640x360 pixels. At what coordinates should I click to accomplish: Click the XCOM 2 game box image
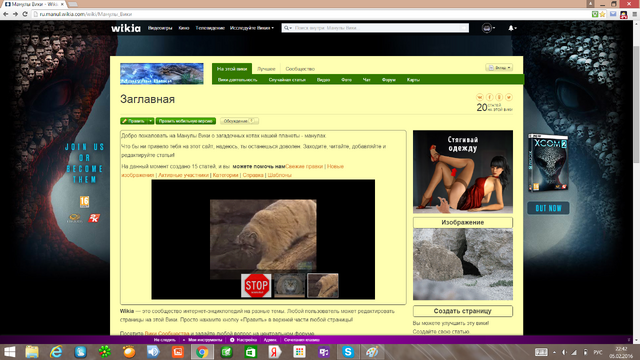548,163
